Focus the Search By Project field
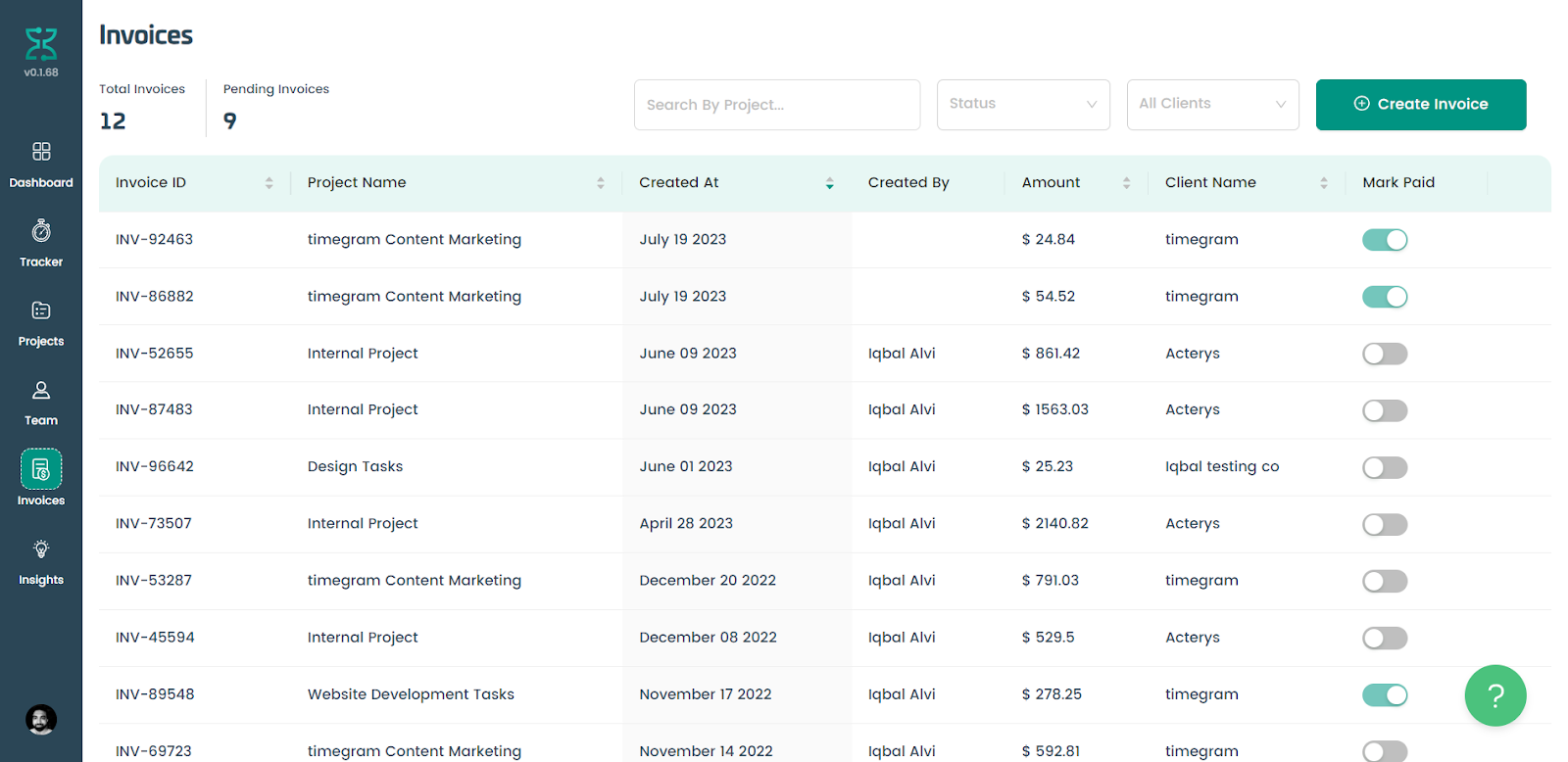1568x762 pixels. pyautogui.click(x=777, y=105)
